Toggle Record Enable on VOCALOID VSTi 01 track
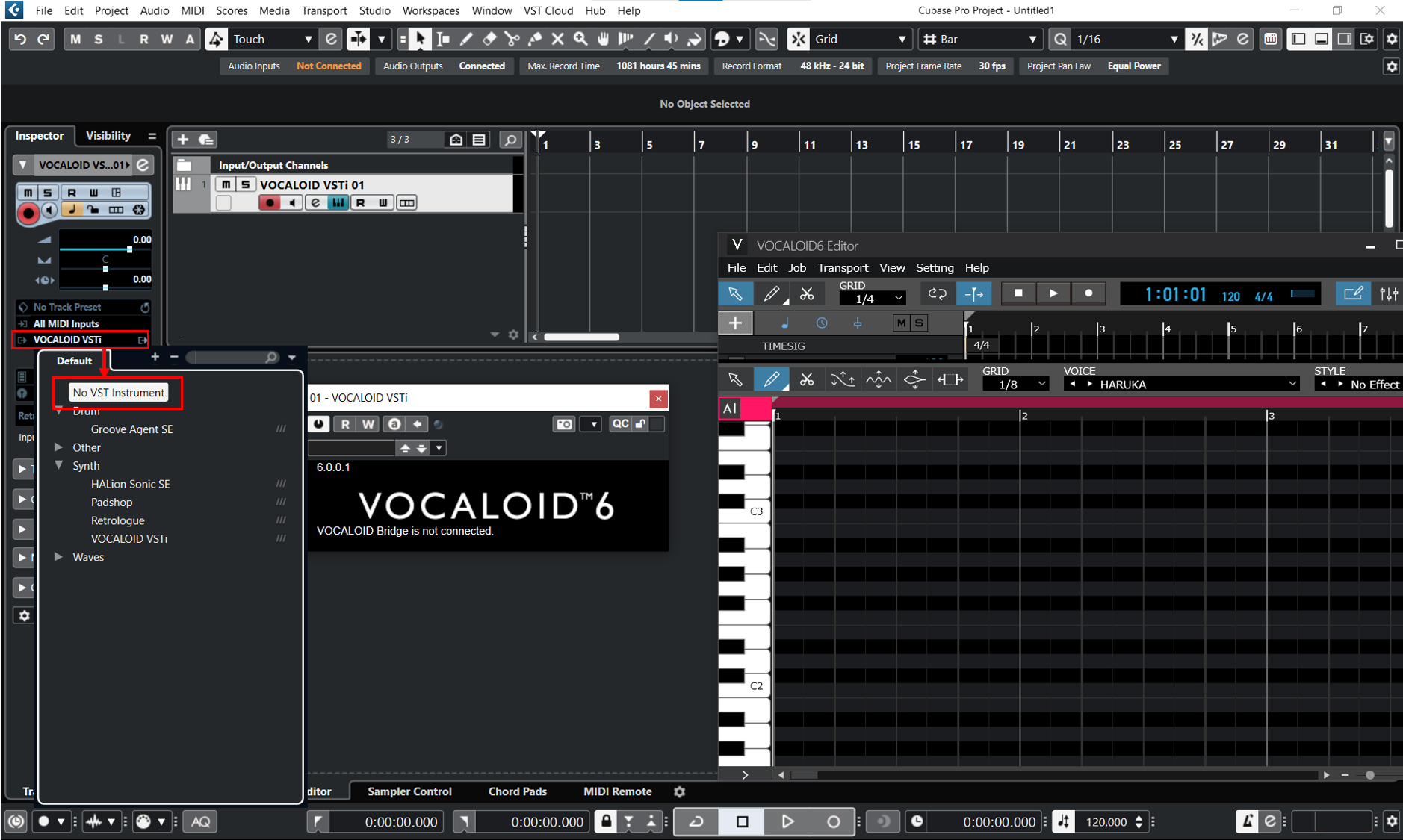 [x=270, y=203]
